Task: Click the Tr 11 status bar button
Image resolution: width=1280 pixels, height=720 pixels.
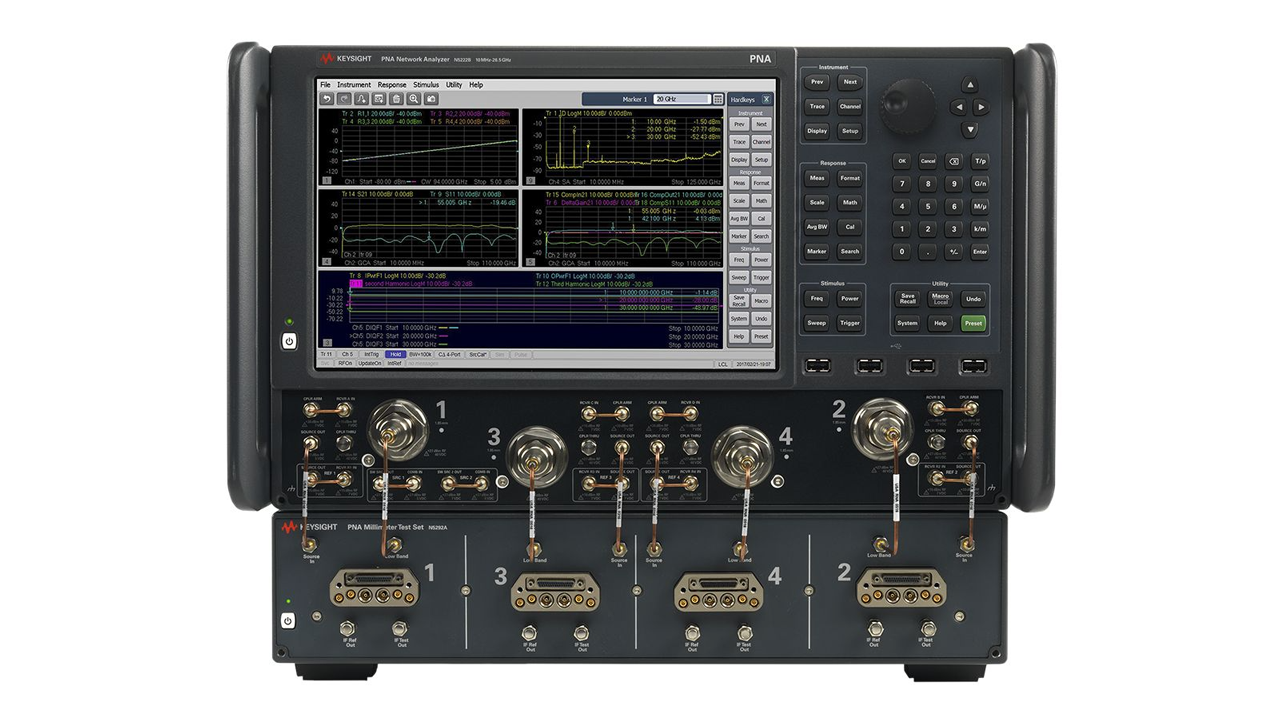Action: [x=326, y=354]
